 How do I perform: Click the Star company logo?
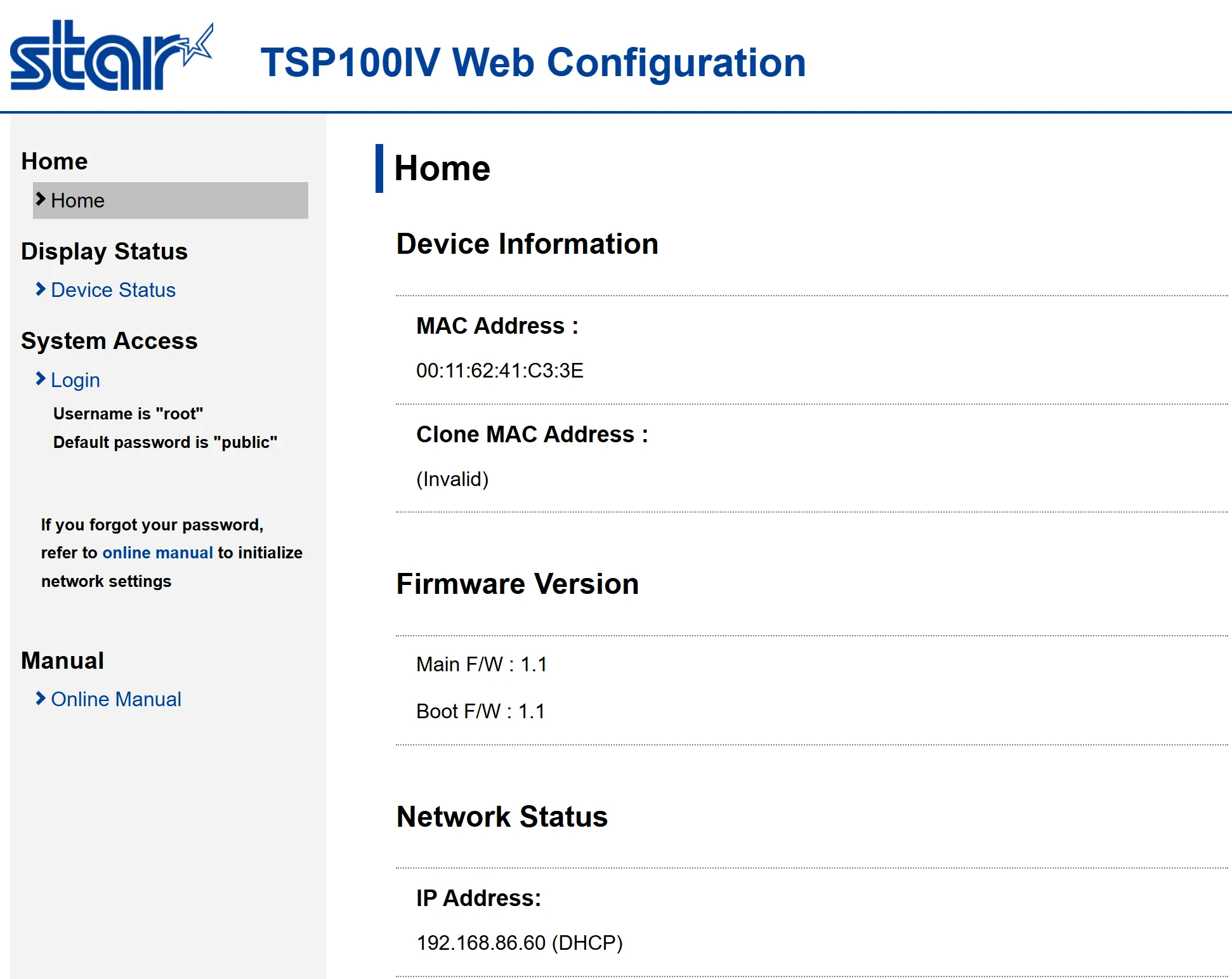[112, 56]
